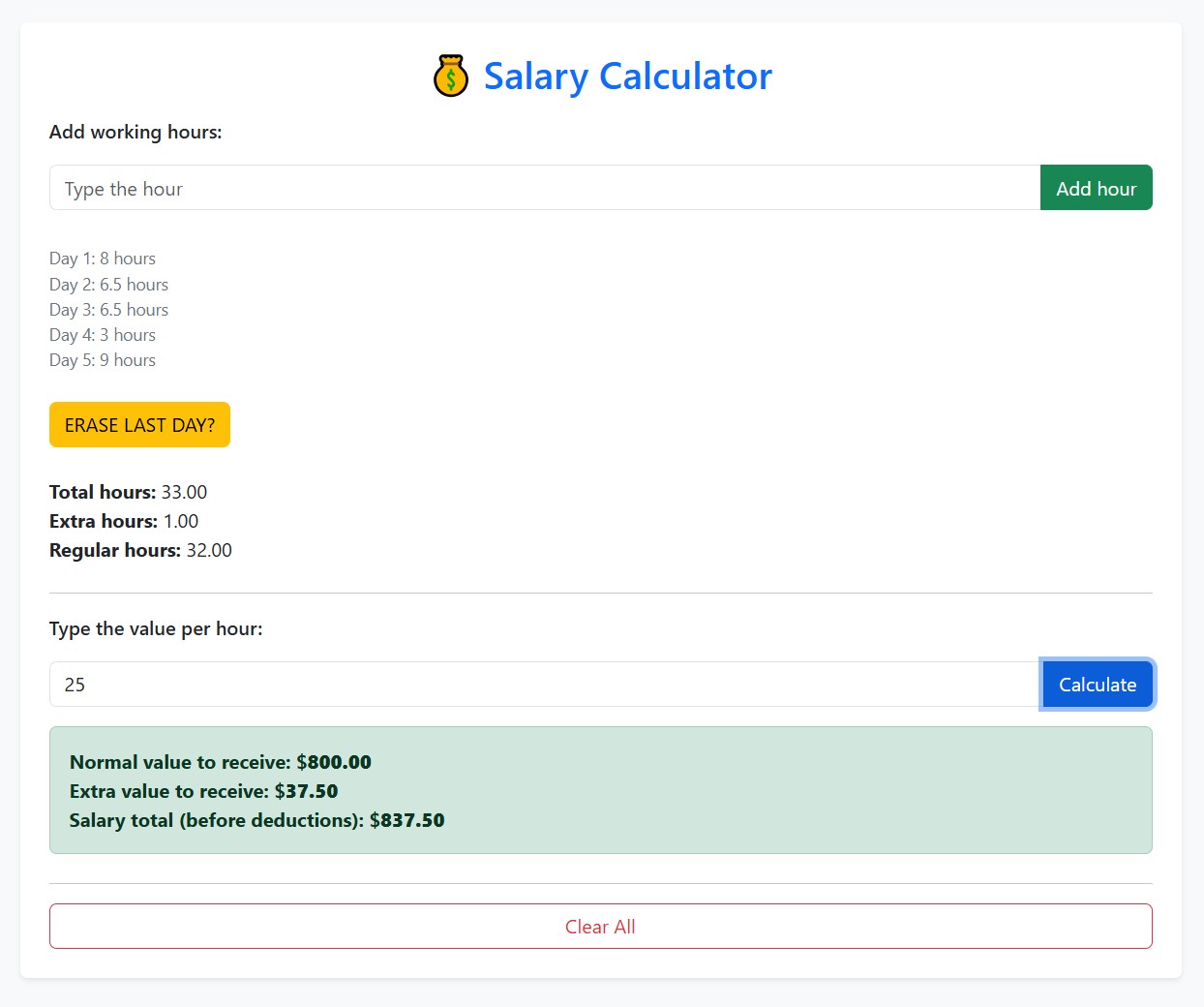Select the Day 3: 6.5 hours entry
The height and width of the screenshot is (1007, 1204).
108,309
